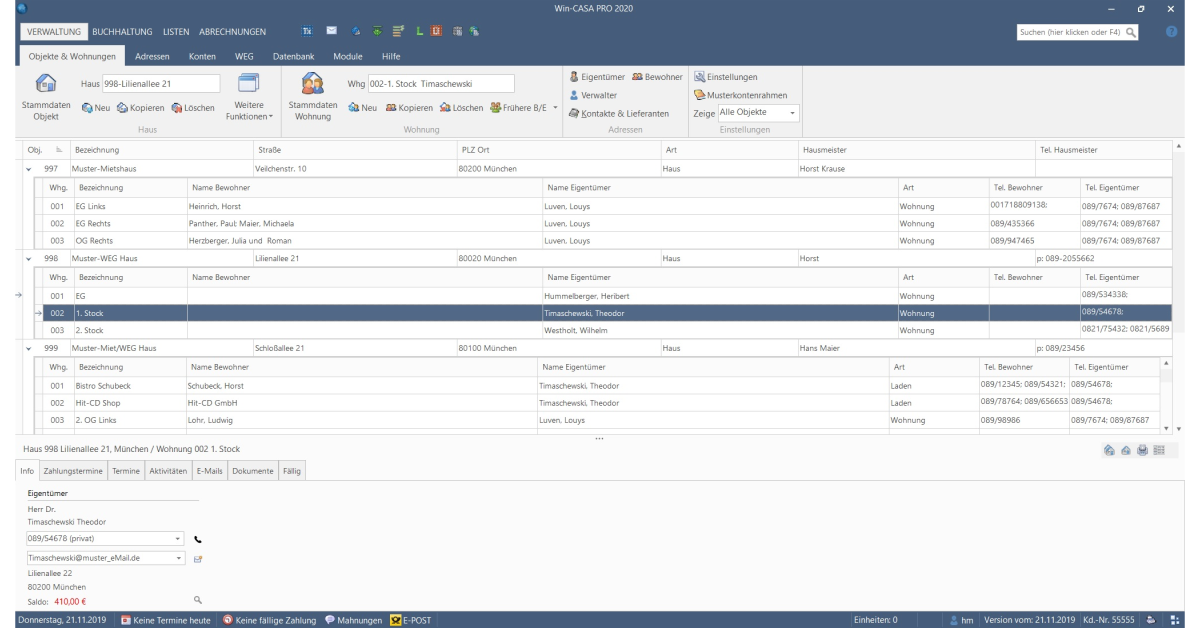Click magnifier icon next to Saldo

tap(198, 599)
